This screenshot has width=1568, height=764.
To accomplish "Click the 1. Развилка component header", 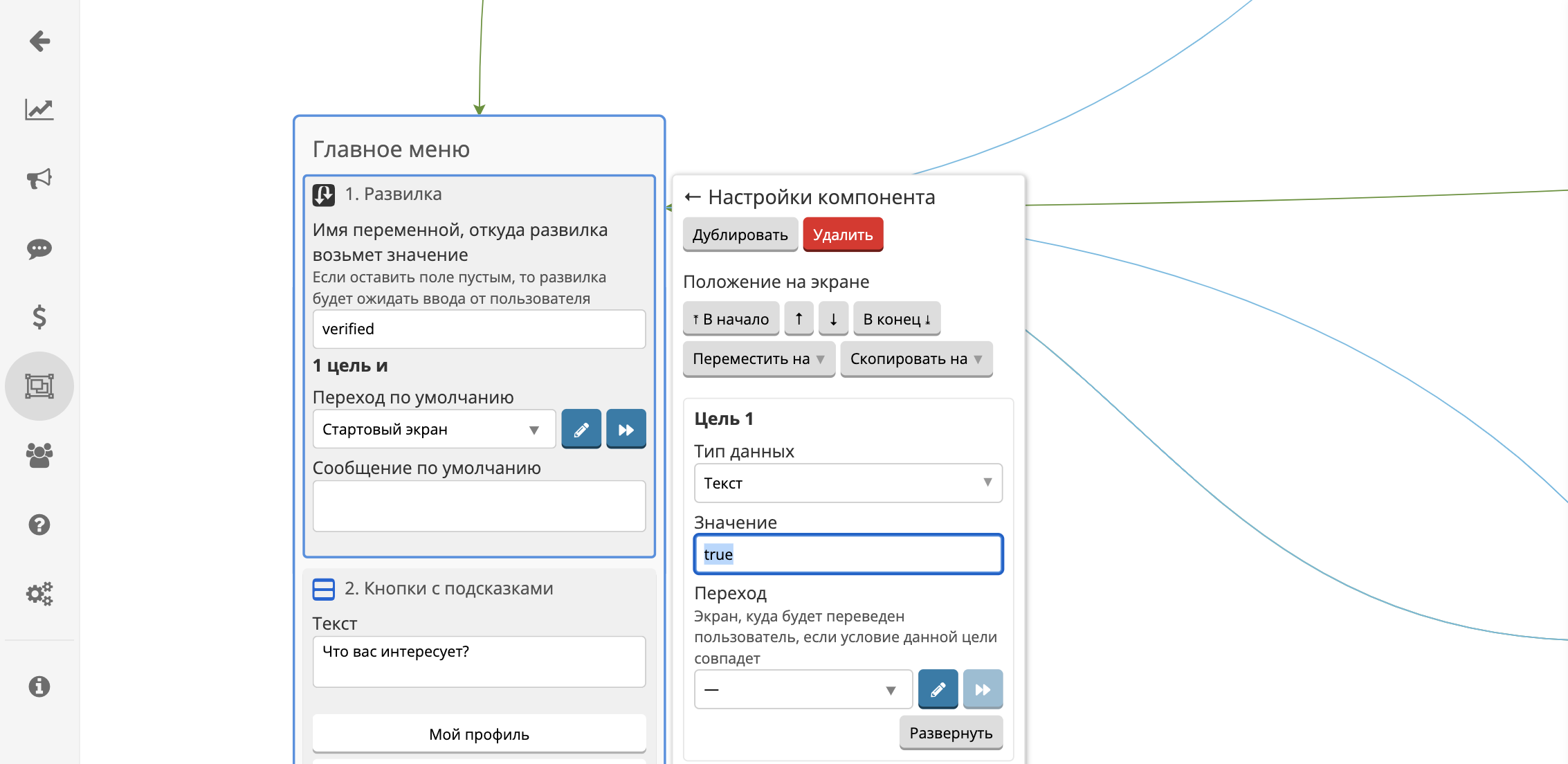I will [x=393, y=194].
